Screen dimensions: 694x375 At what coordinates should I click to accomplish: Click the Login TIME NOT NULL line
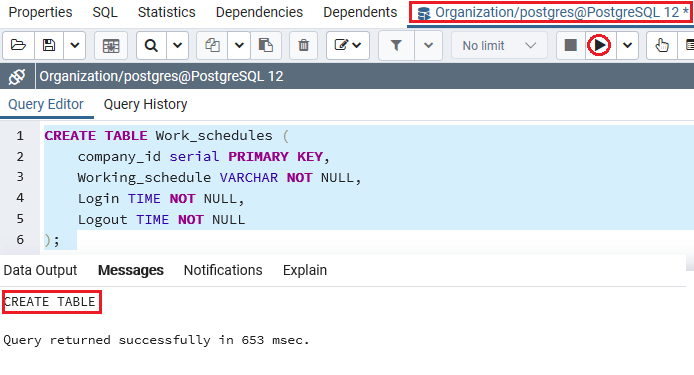tap(161, 199)
